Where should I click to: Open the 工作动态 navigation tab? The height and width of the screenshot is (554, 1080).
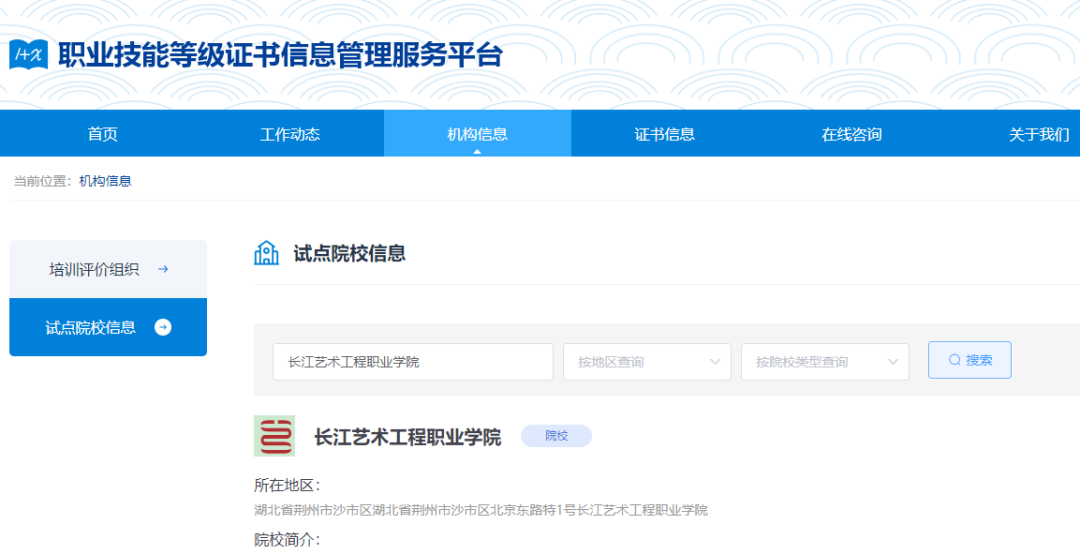coord(290,134)
